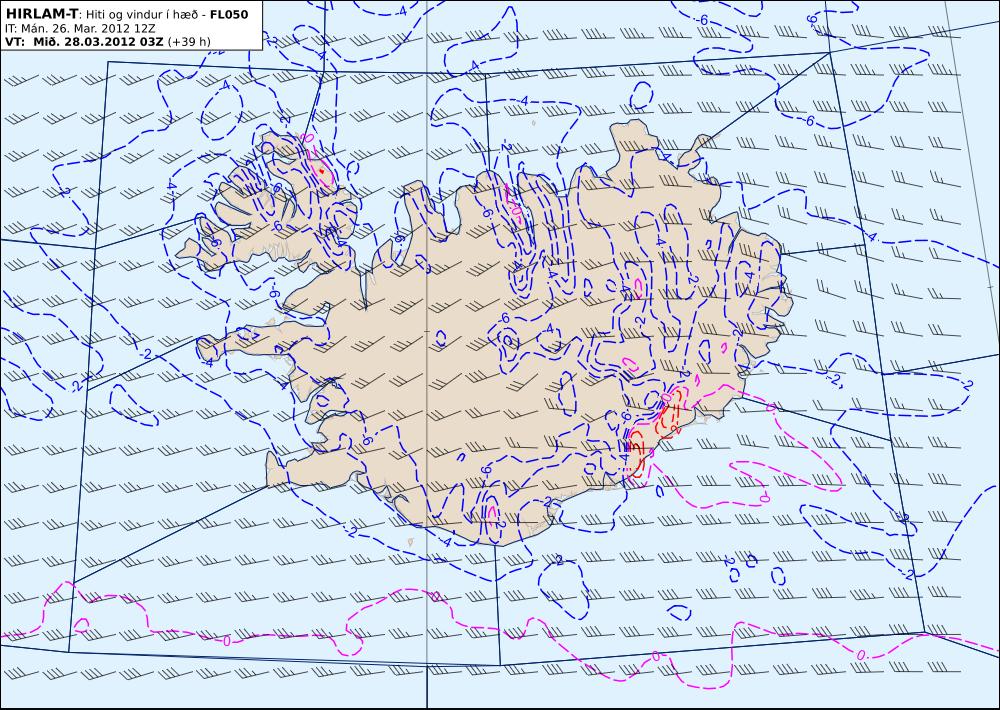Viewport: 1000px width, 710px height.
Task: Select the FL050 flight level label
Action: [229, 14]
